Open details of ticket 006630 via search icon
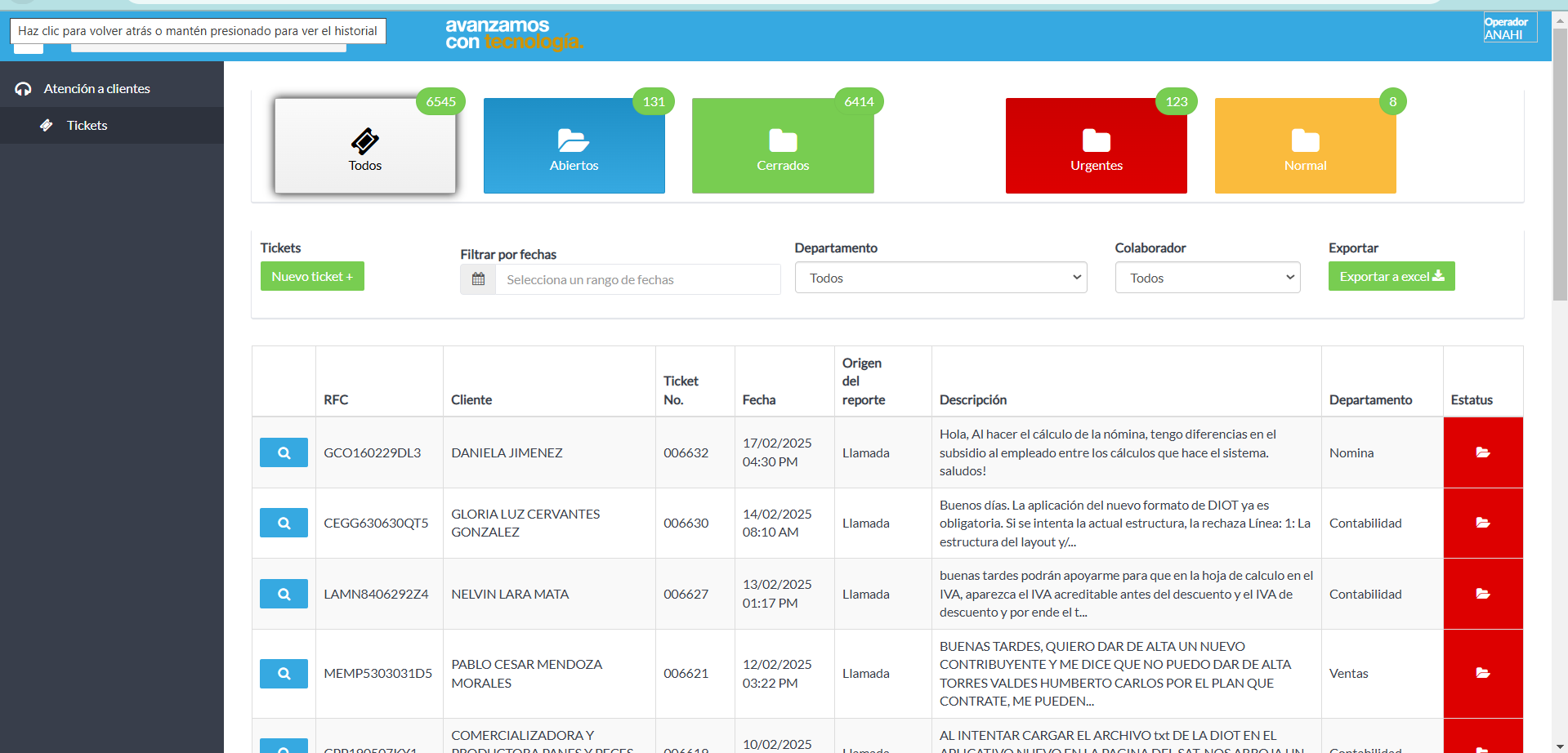Image resolution: width=1568 pixels, height=753 pixels. tap(284, 523)
